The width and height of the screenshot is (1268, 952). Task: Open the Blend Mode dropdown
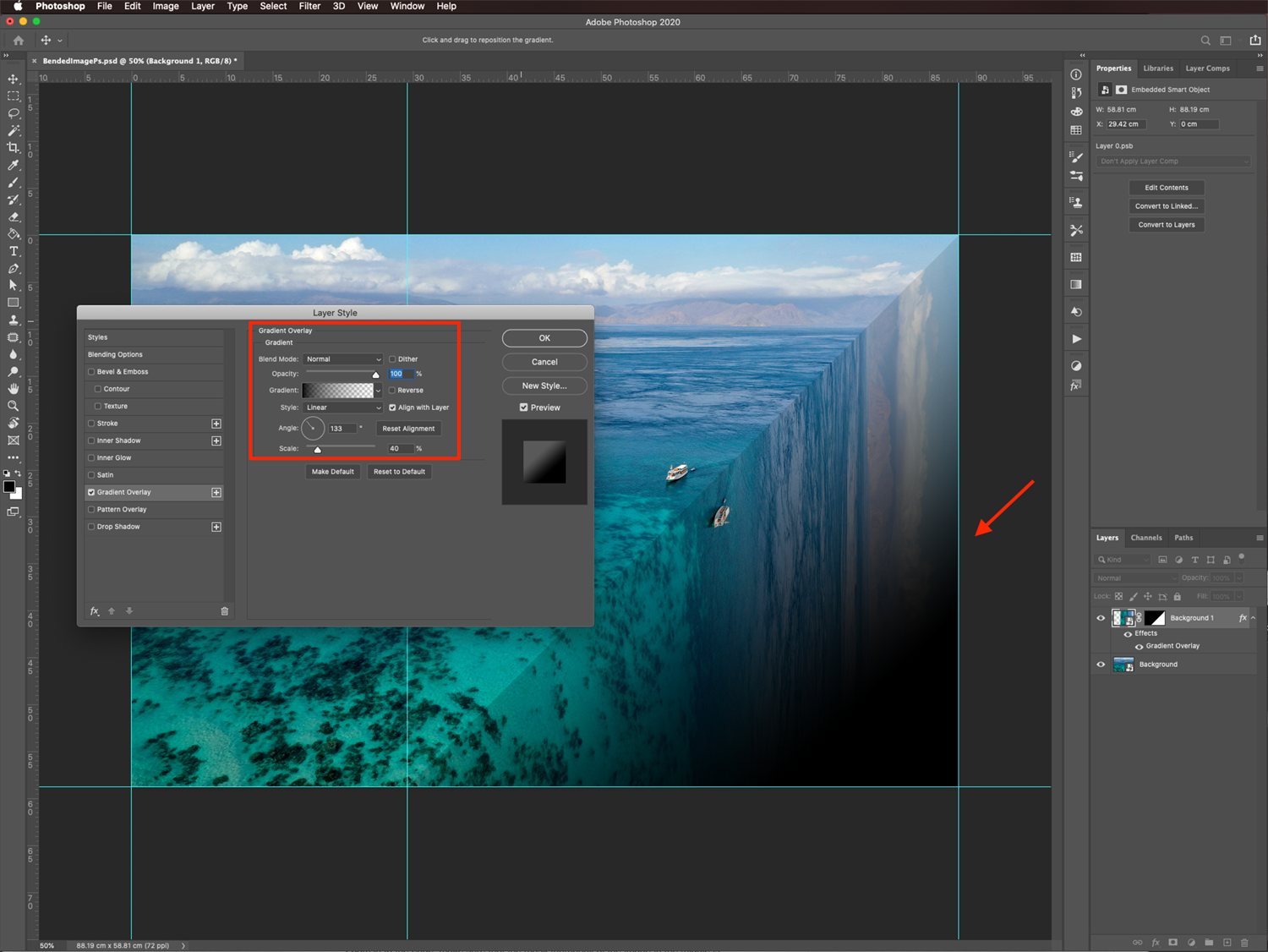[x=343, y=359]
